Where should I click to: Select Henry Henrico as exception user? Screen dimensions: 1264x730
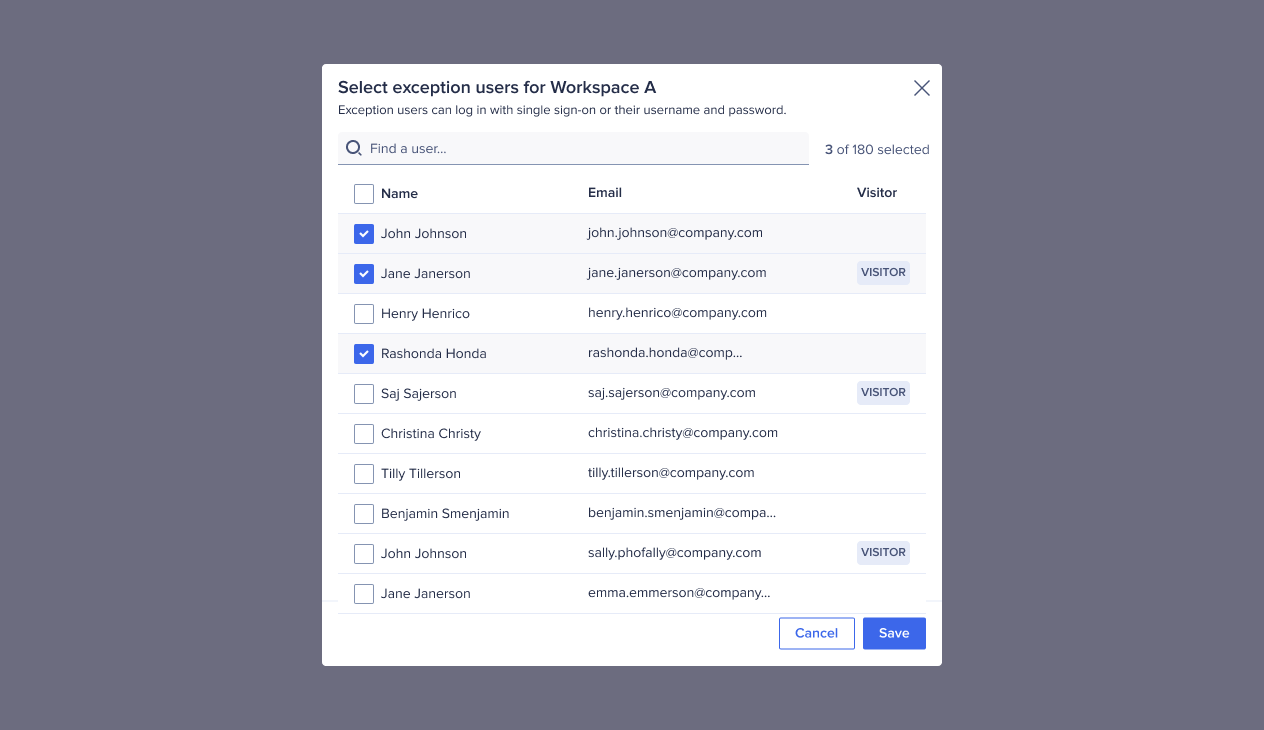pyautogui.click(x=363, y=313)
